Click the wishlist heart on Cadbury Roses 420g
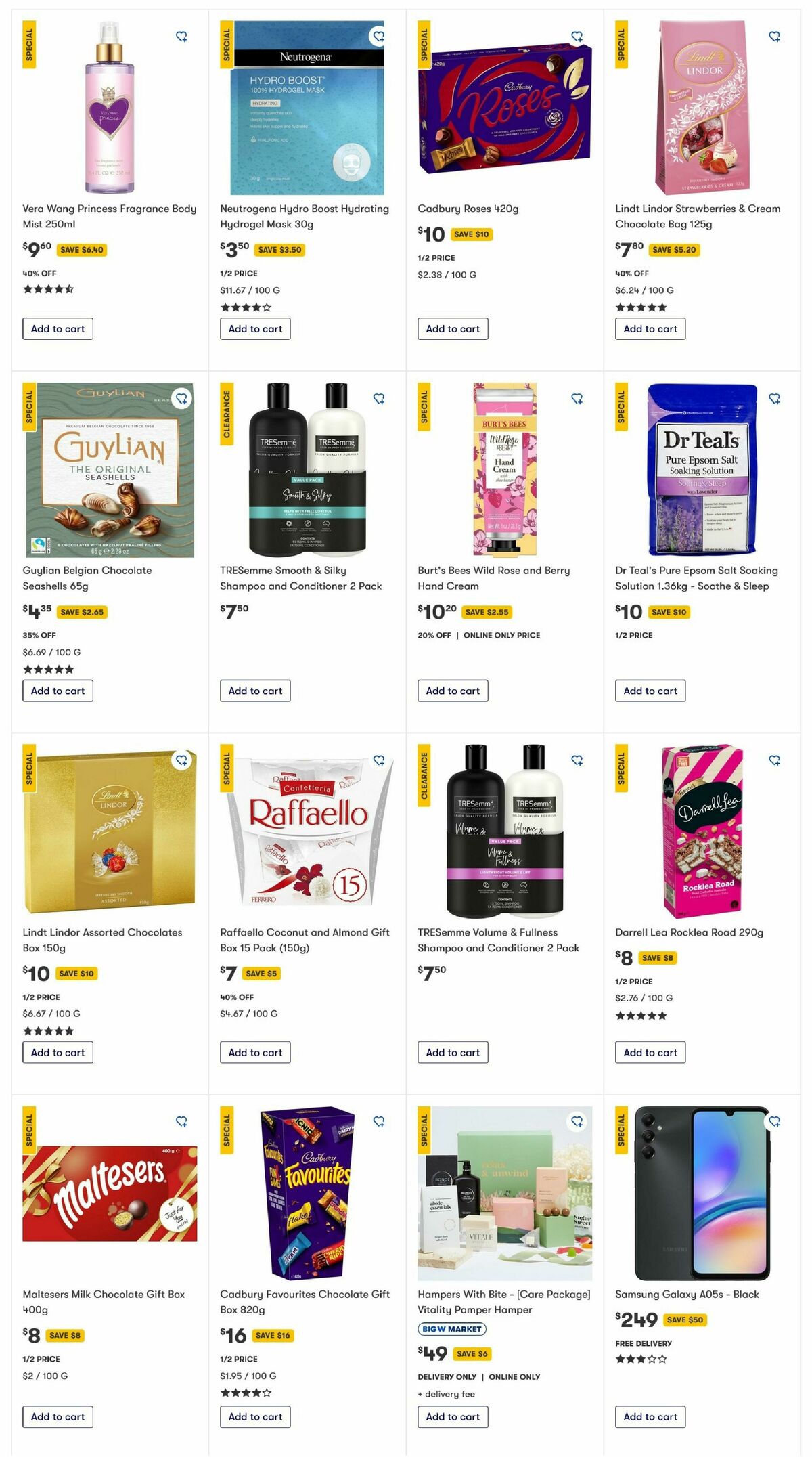The image size is (812, 1457). coord(577,35)
